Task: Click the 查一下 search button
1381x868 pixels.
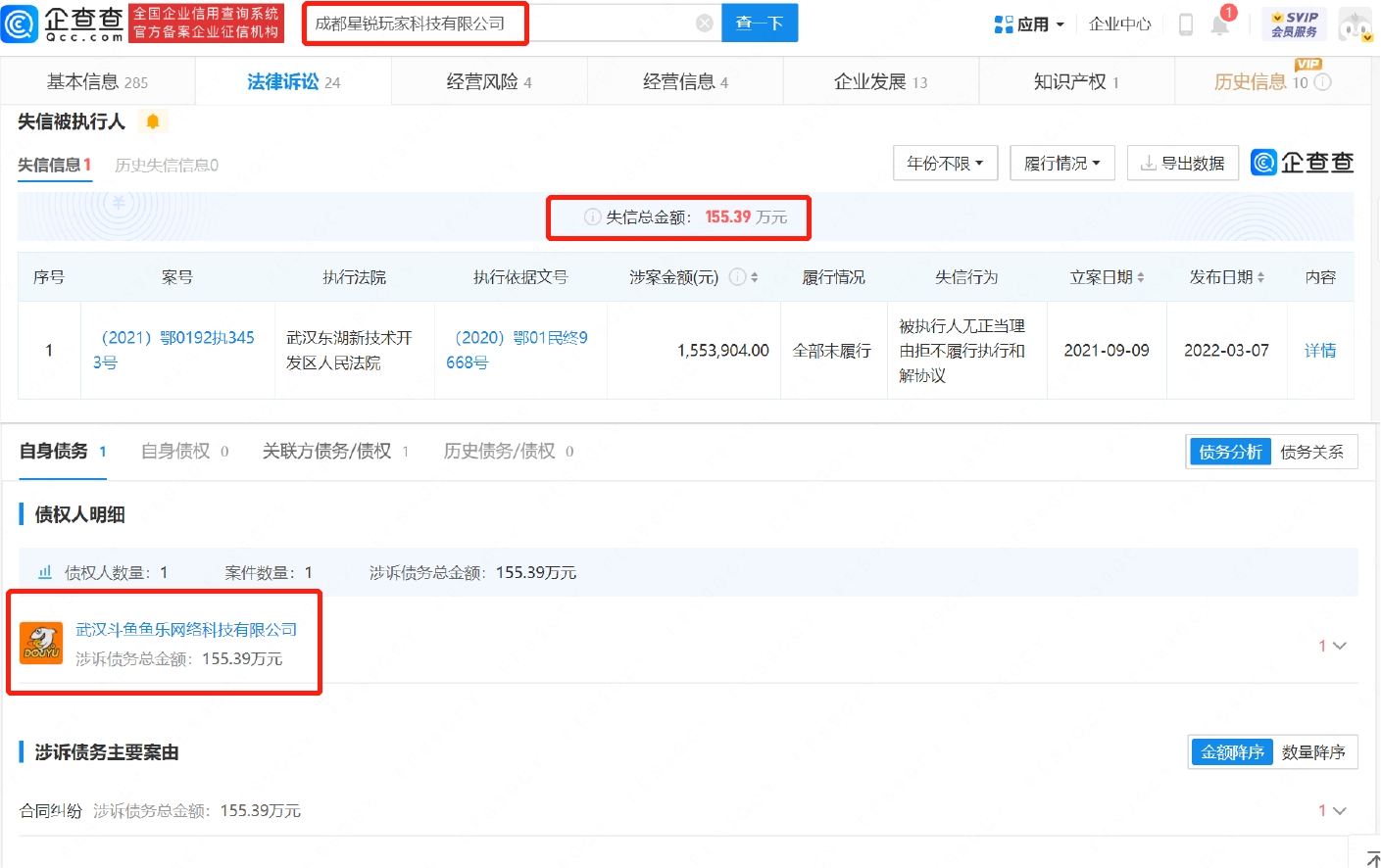Action: (760, 23)
